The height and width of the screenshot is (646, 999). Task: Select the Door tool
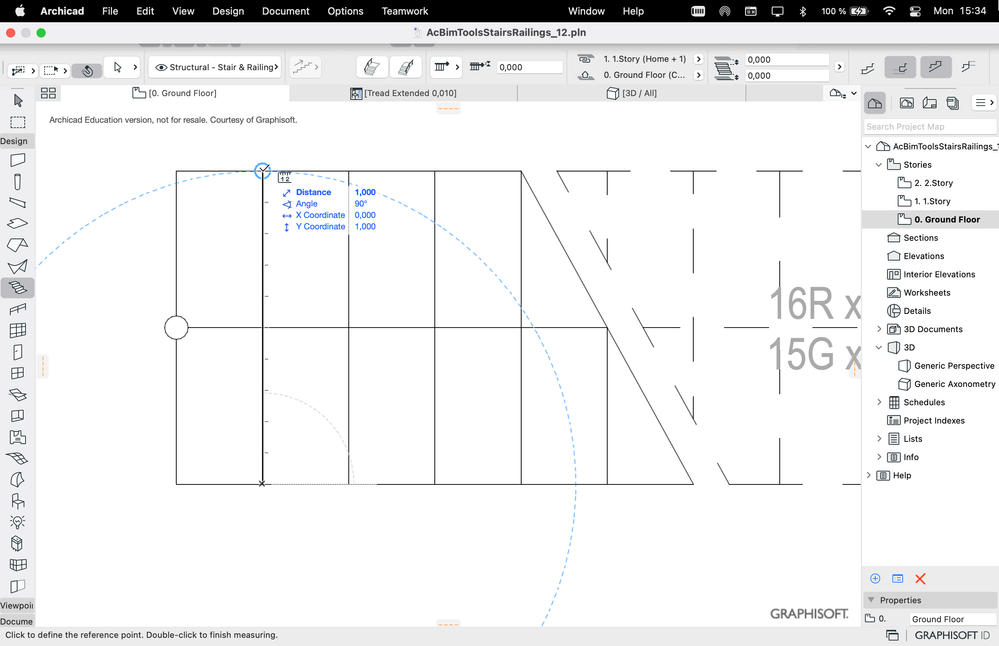click(x=17, y=352)
